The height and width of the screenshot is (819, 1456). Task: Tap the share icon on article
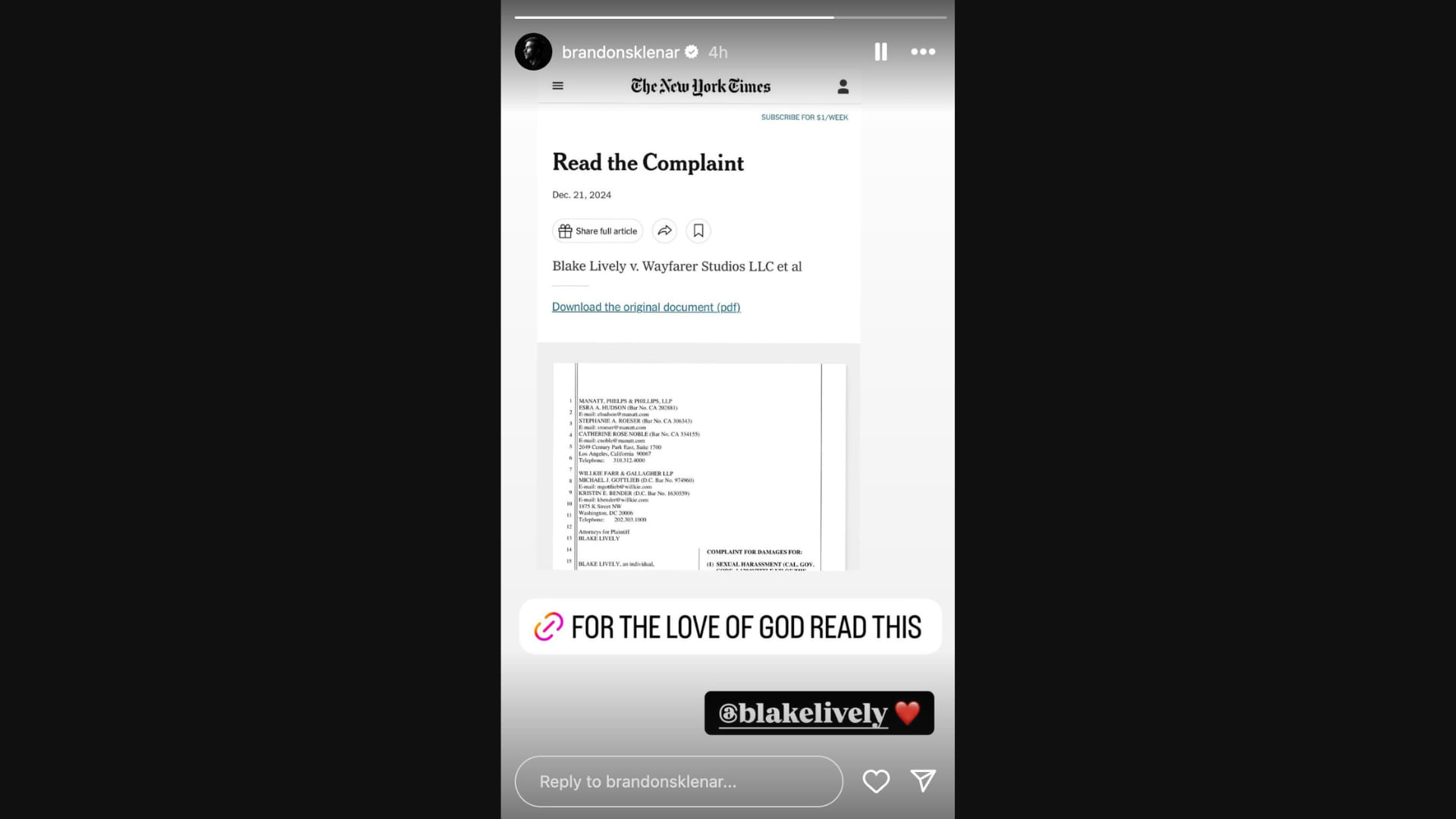pos(665,230)
